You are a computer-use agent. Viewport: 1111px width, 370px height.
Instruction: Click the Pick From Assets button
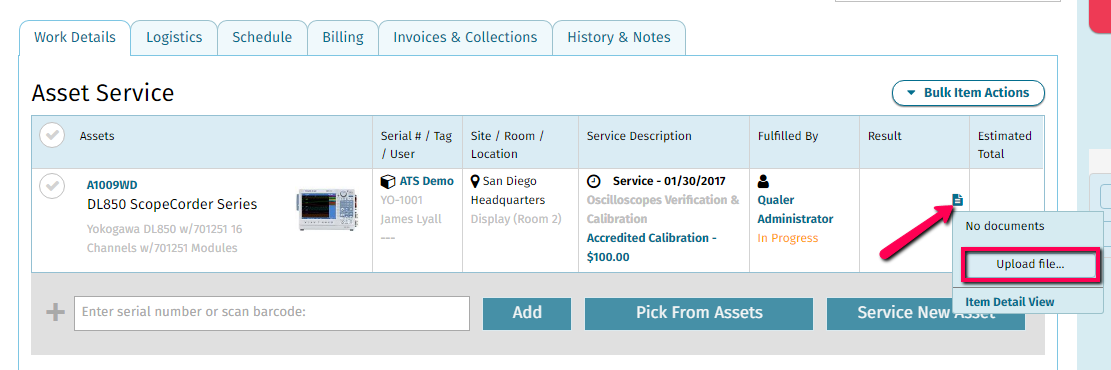(x=699, y=313)
